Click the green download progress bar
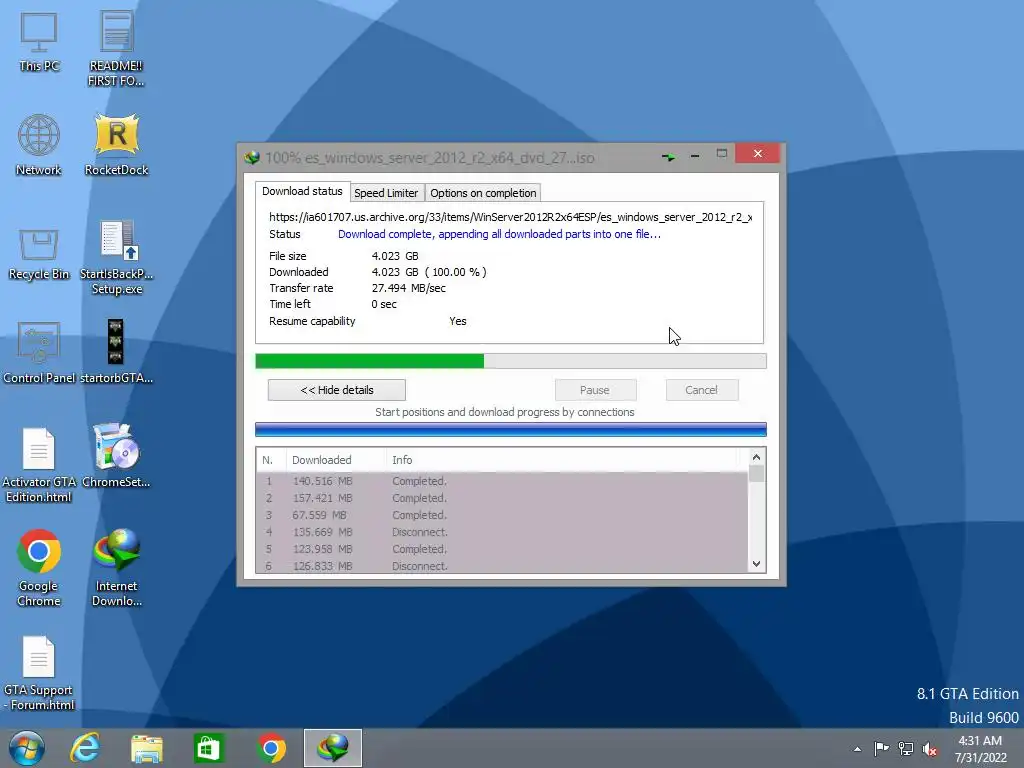1024x768 pixels. coord(511,361)
